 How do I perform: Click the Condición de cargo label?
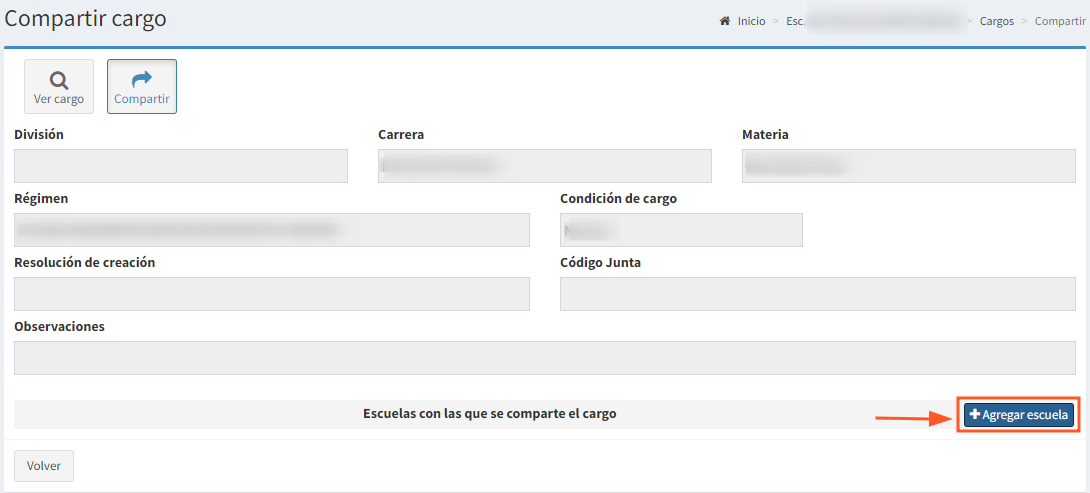pyautogui.click(x=619, y=199)
